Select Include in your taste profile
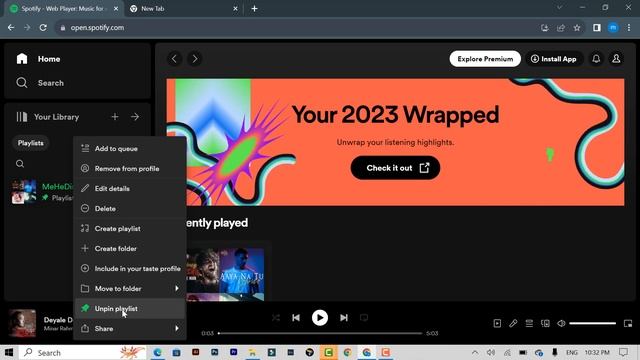This screenshot has height=360, width=640. [129, 269]
